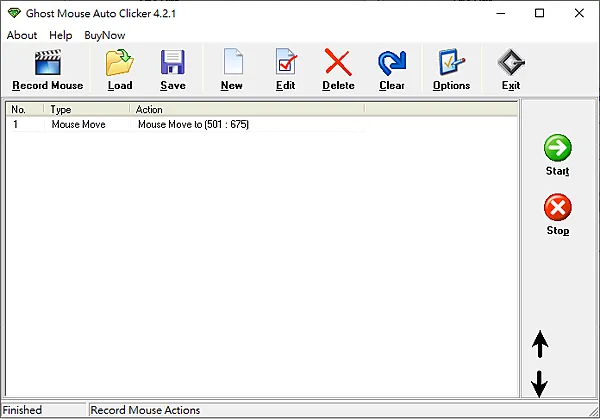The height and width of the screenshot is (419, 600).
Task: Move the action down with the down arrow
Action: [x=540, y=384]
